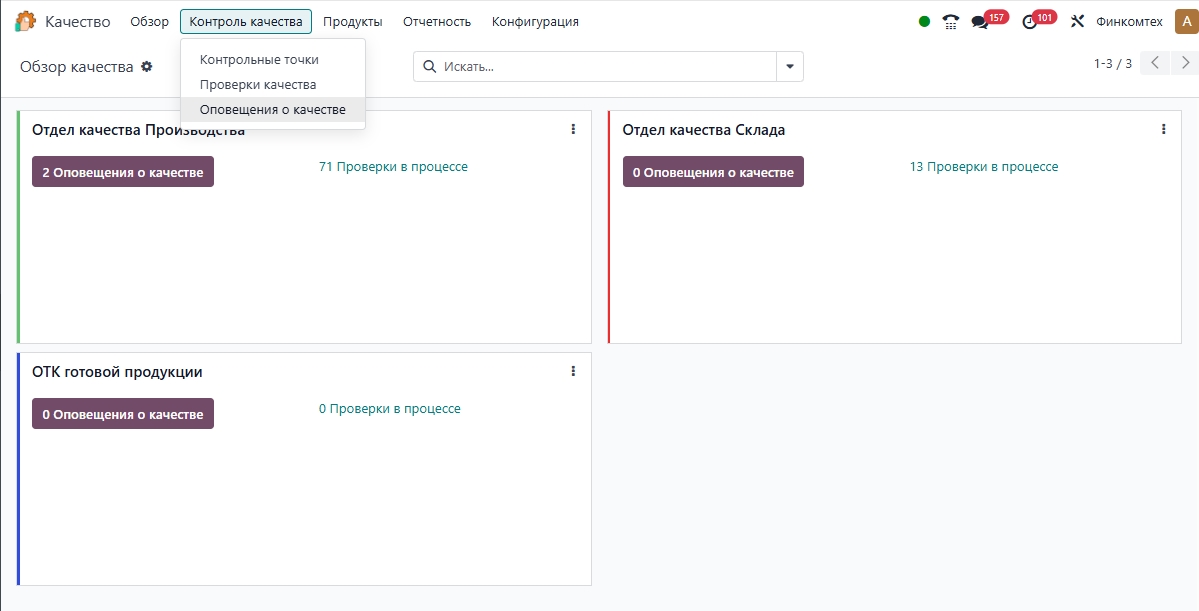Viewport: 1199px width, 611px height.
Task: Click the wrench debug tools icon
Action: 1077,21
